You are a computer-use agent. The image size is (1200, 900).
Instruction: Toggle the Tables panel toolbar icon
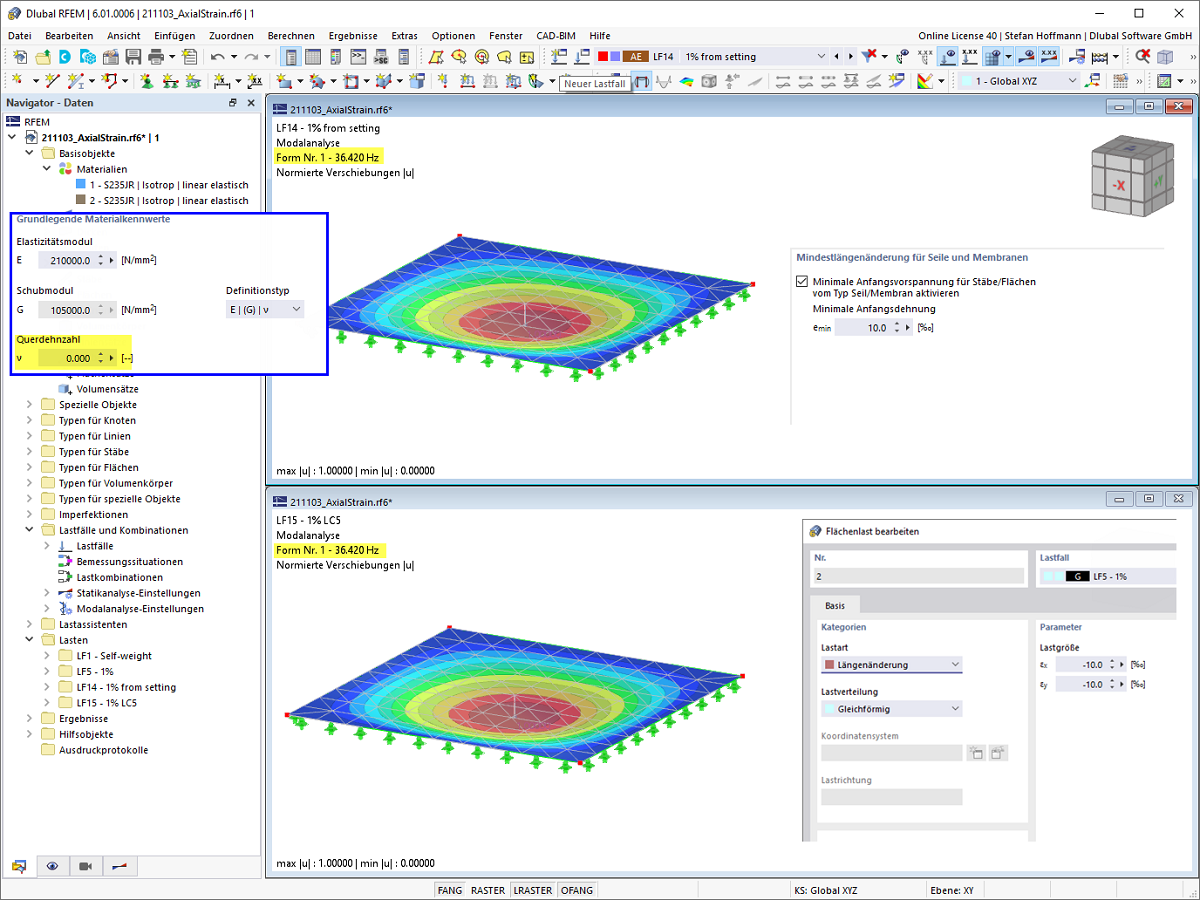[x=313, y=57]
